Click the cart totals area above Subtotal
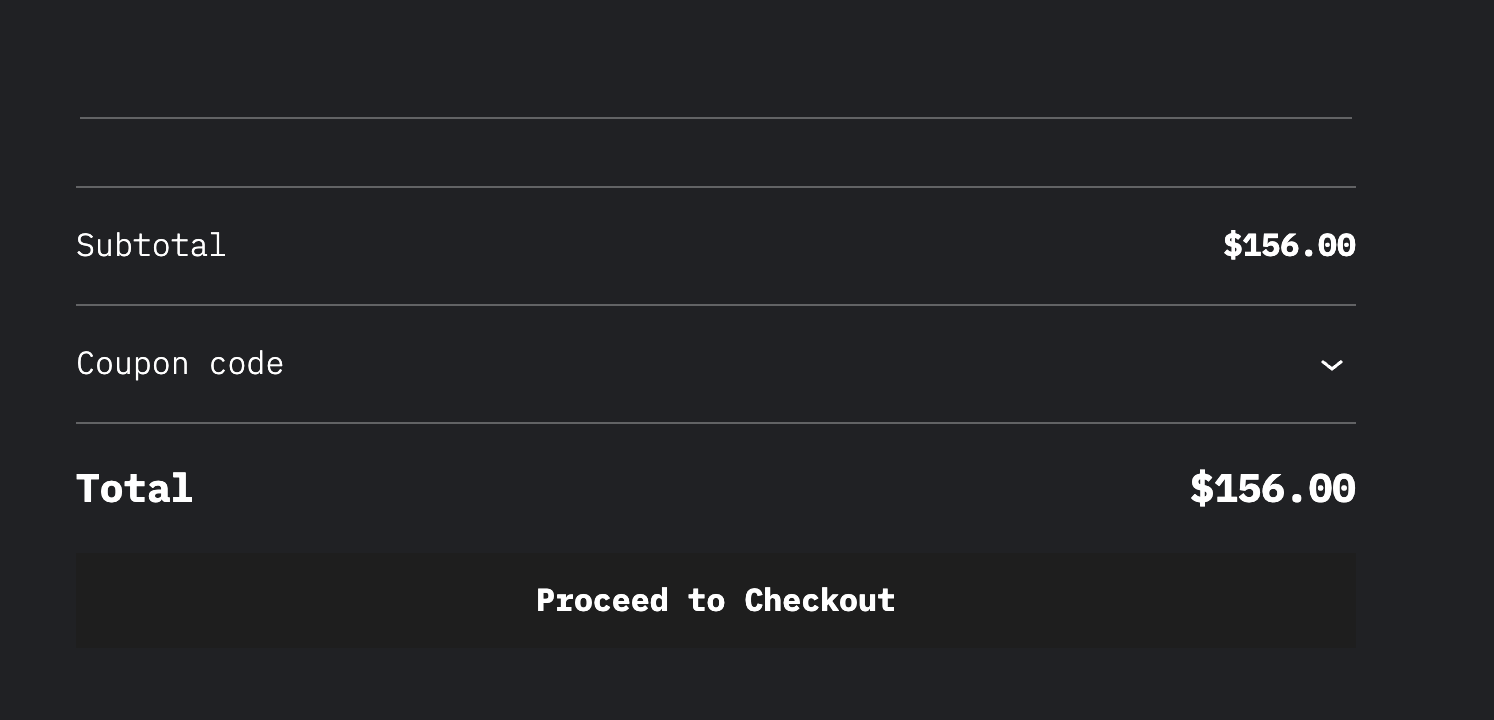1494x720 pixels. (715, 150)
